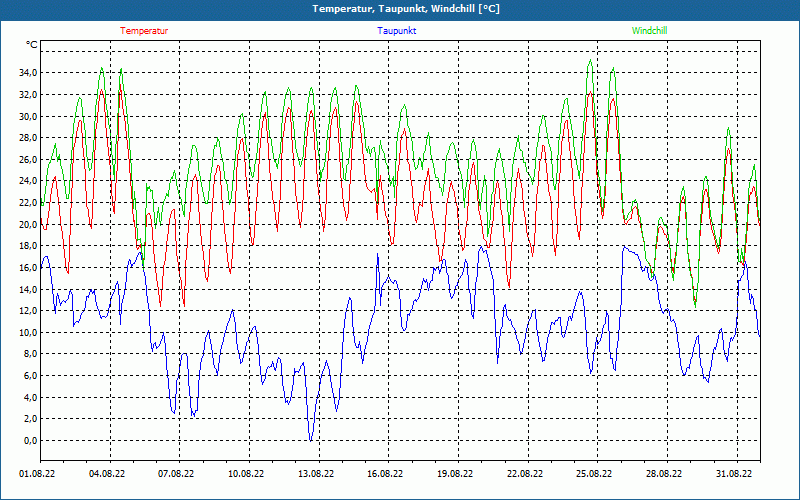Click the 10,0 y-axis value
Image resolution: width=800 pixels, height=500 pixels.
(28, 332)
